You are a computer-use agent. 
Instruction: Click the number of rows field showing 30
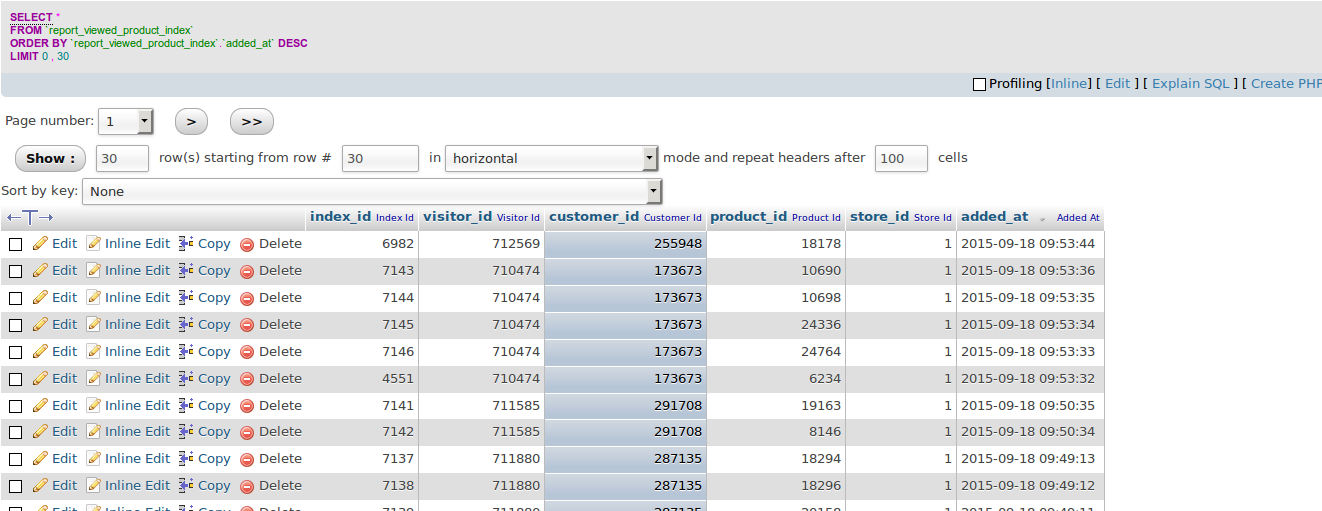pyautogui.click(x=122, y=158)
